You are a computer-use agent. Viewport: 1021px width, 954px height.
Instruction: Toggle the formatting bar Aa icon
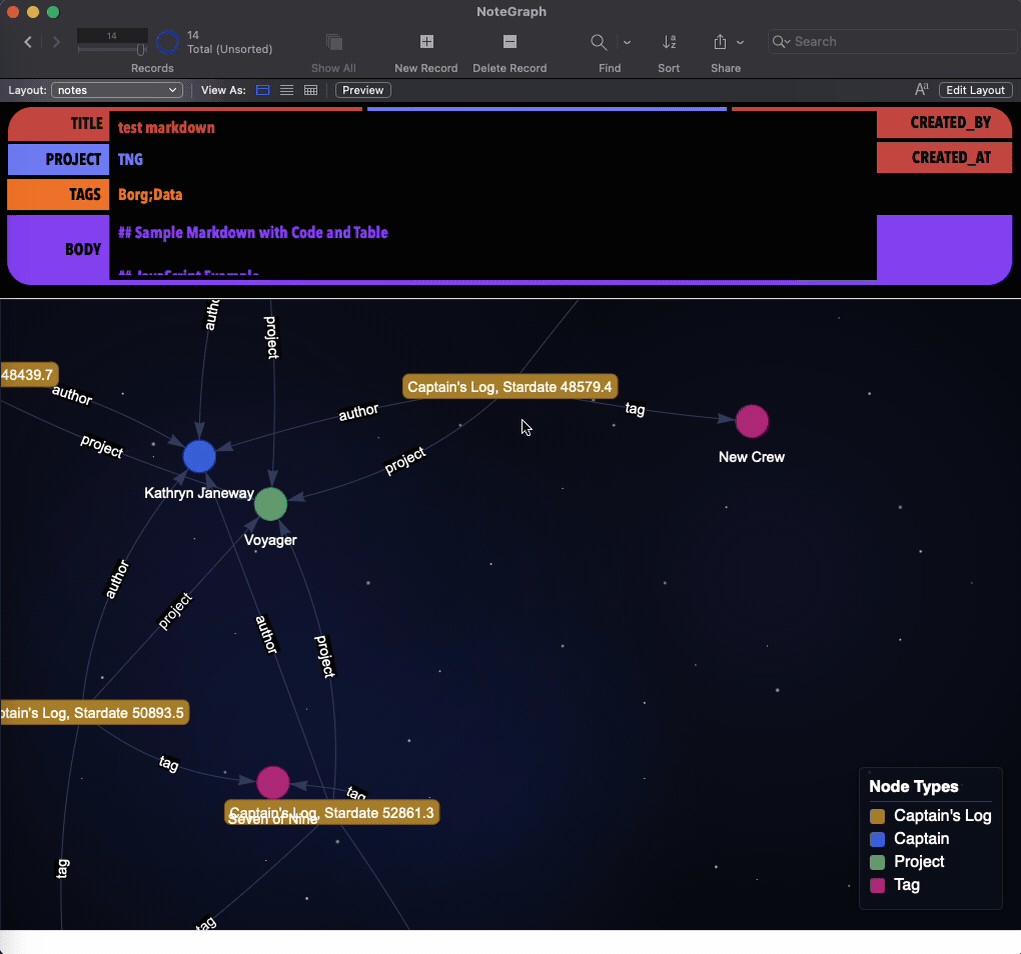(x=922, y=90)
